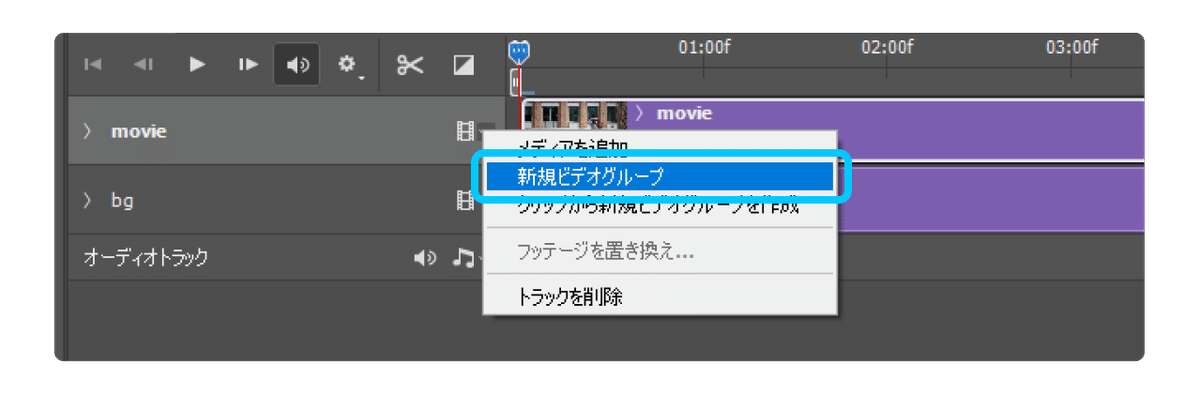Split clip at playhead using scissors icon
This screenshot has height=395, width=1200.
point(411,65)
